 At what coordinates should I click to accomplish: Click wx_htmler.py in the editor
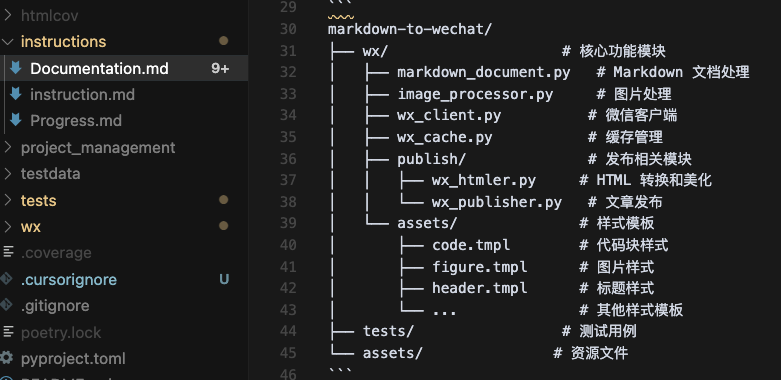pos(484,180)
